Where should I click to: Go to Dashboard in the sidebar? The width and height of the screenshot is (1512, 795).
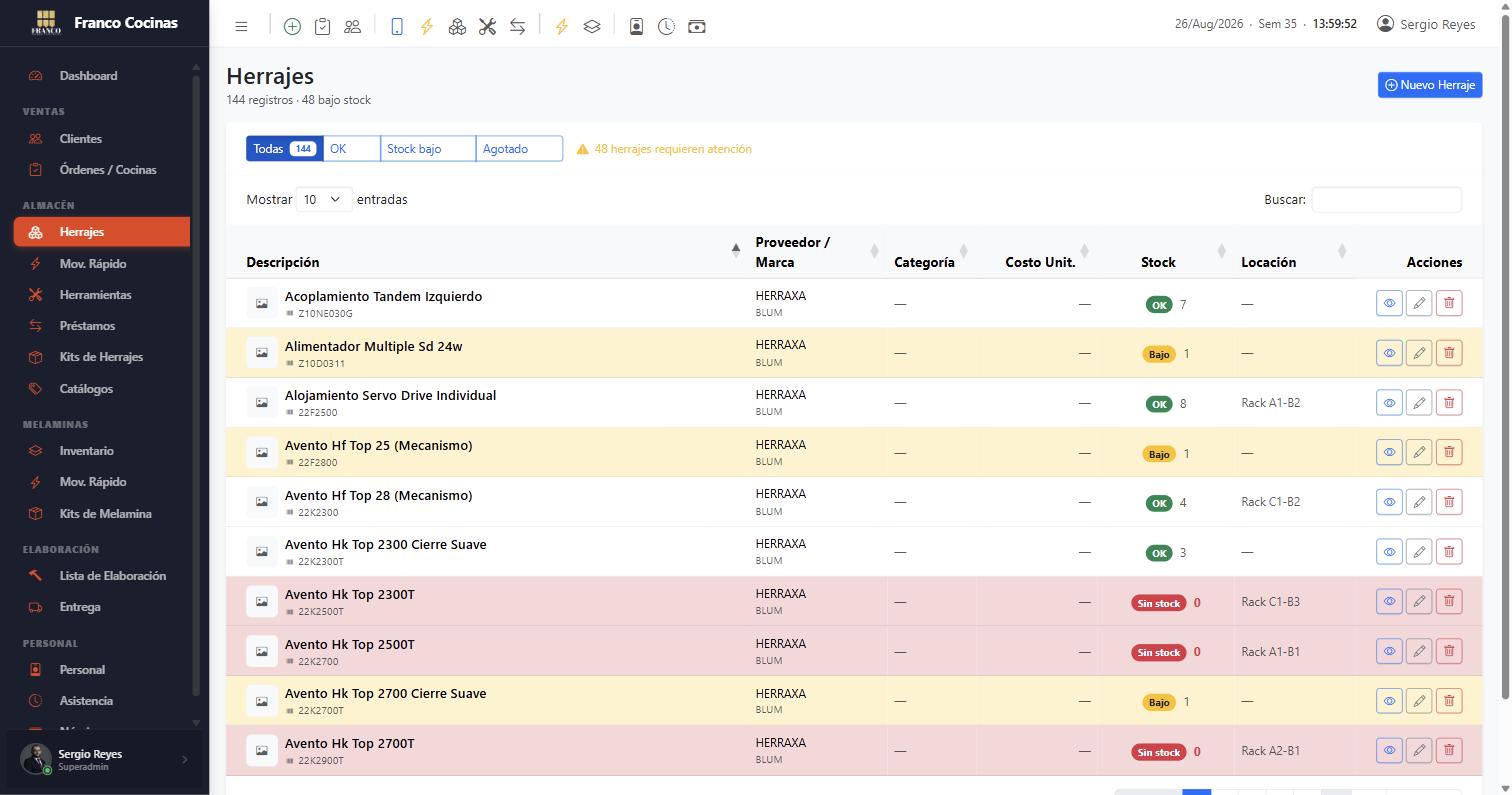point(102,76)
